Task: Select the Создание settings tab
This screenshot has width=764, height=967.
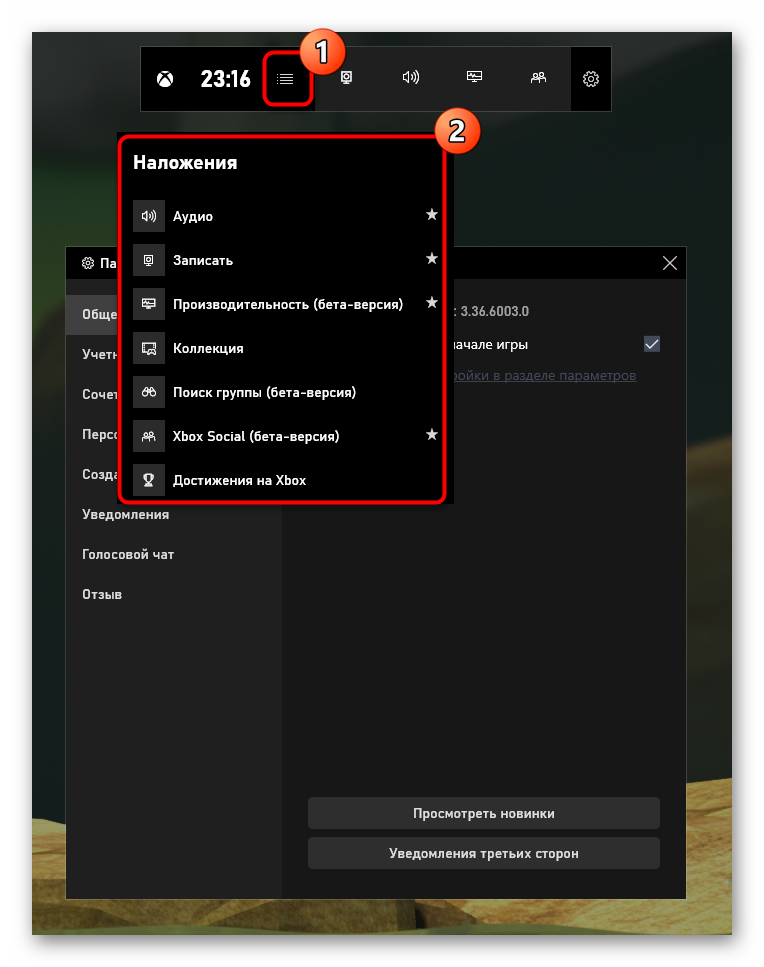Action: 92,474
